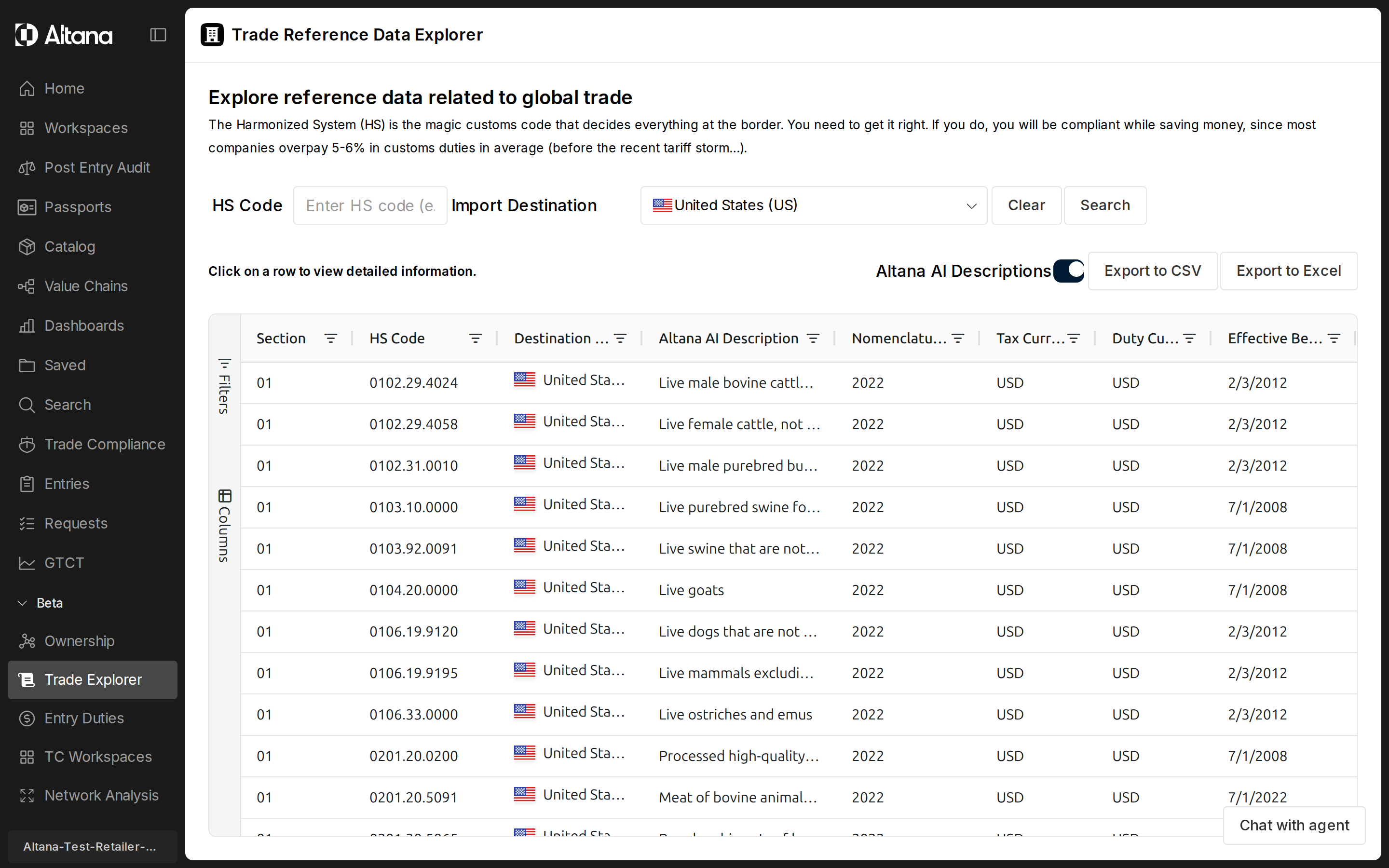Click the Entry Duties dollar icon
The image size is (1389, 868).
click(27, 718)
